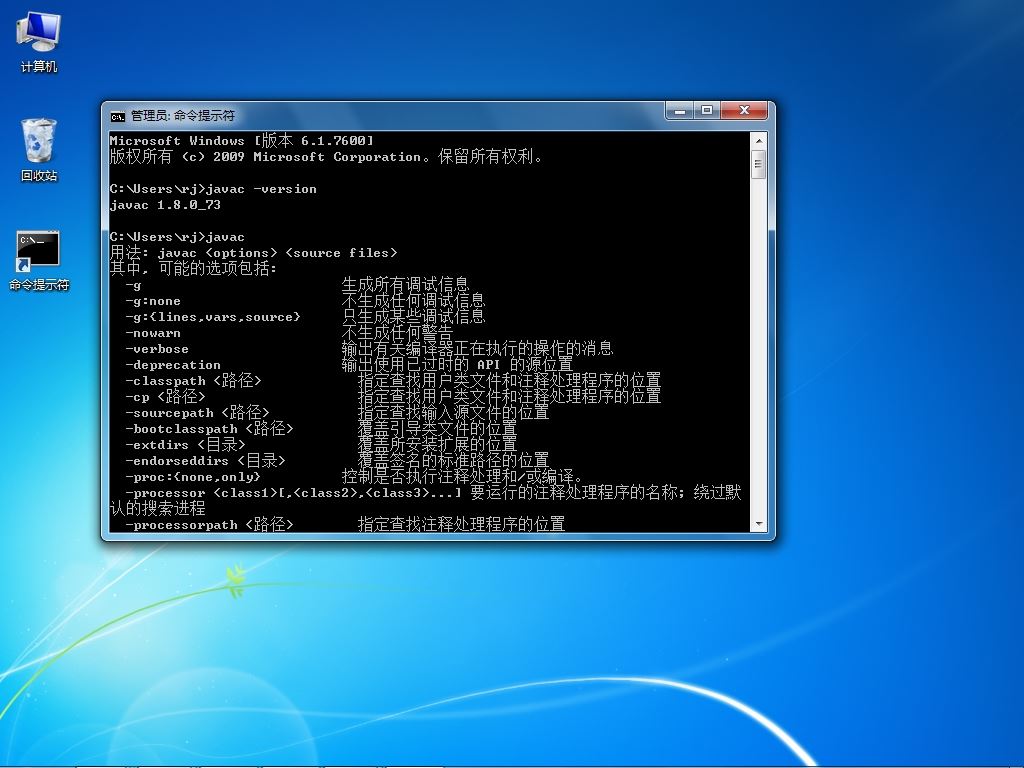1024x768 pixels.
Task: Click the '-sourcepath <路径>' option text
Action: [197, 413]
